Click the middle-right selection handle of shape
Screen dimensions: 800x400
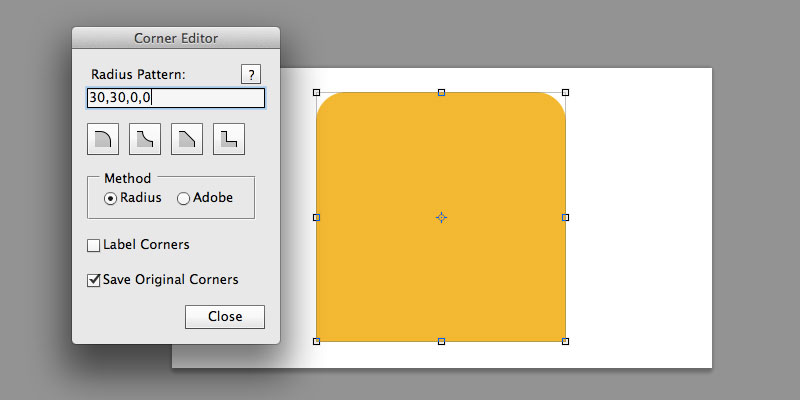click(565, 217)
